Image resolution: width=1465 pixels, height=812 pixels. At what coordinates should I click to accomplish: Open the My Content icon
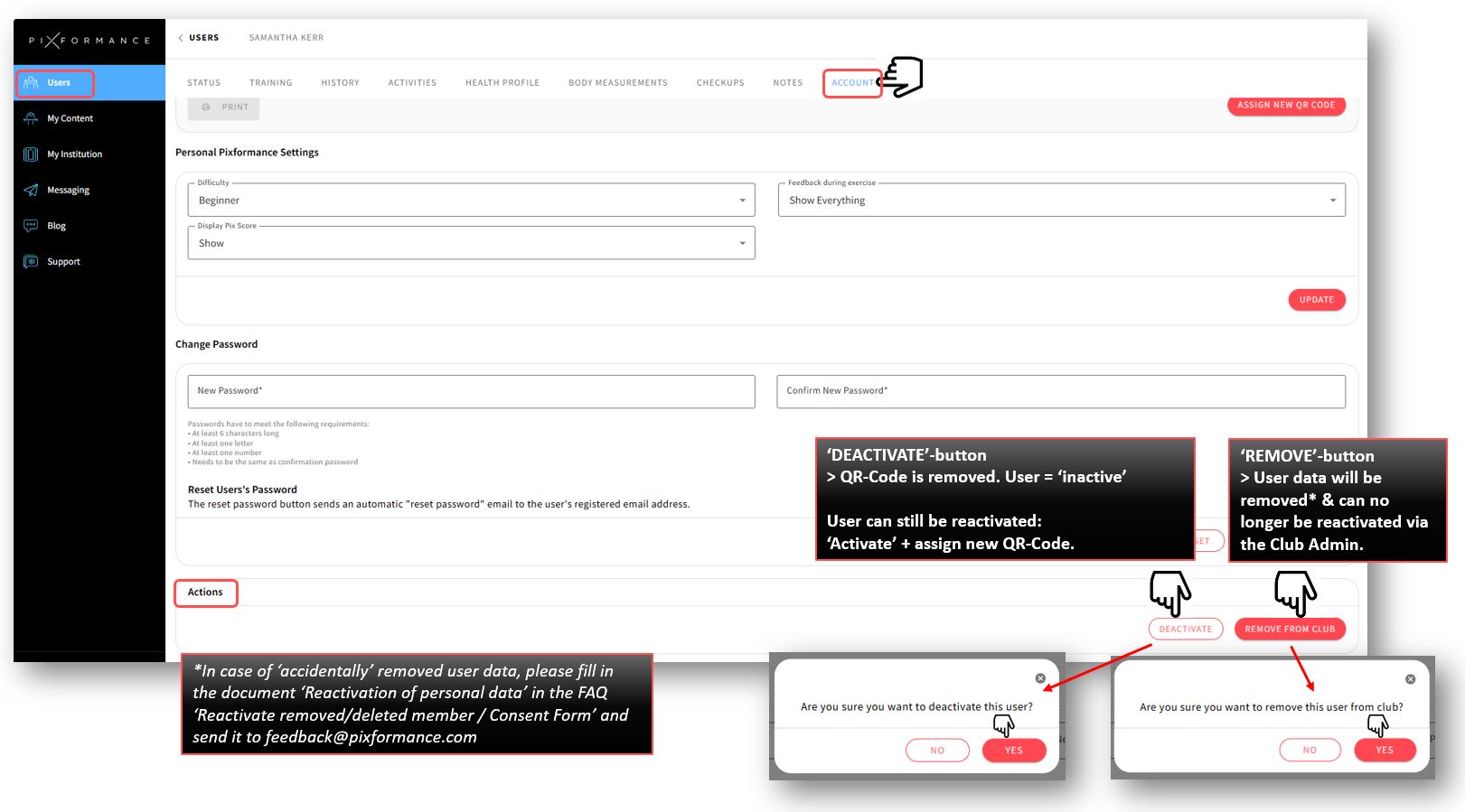[31, 118]
